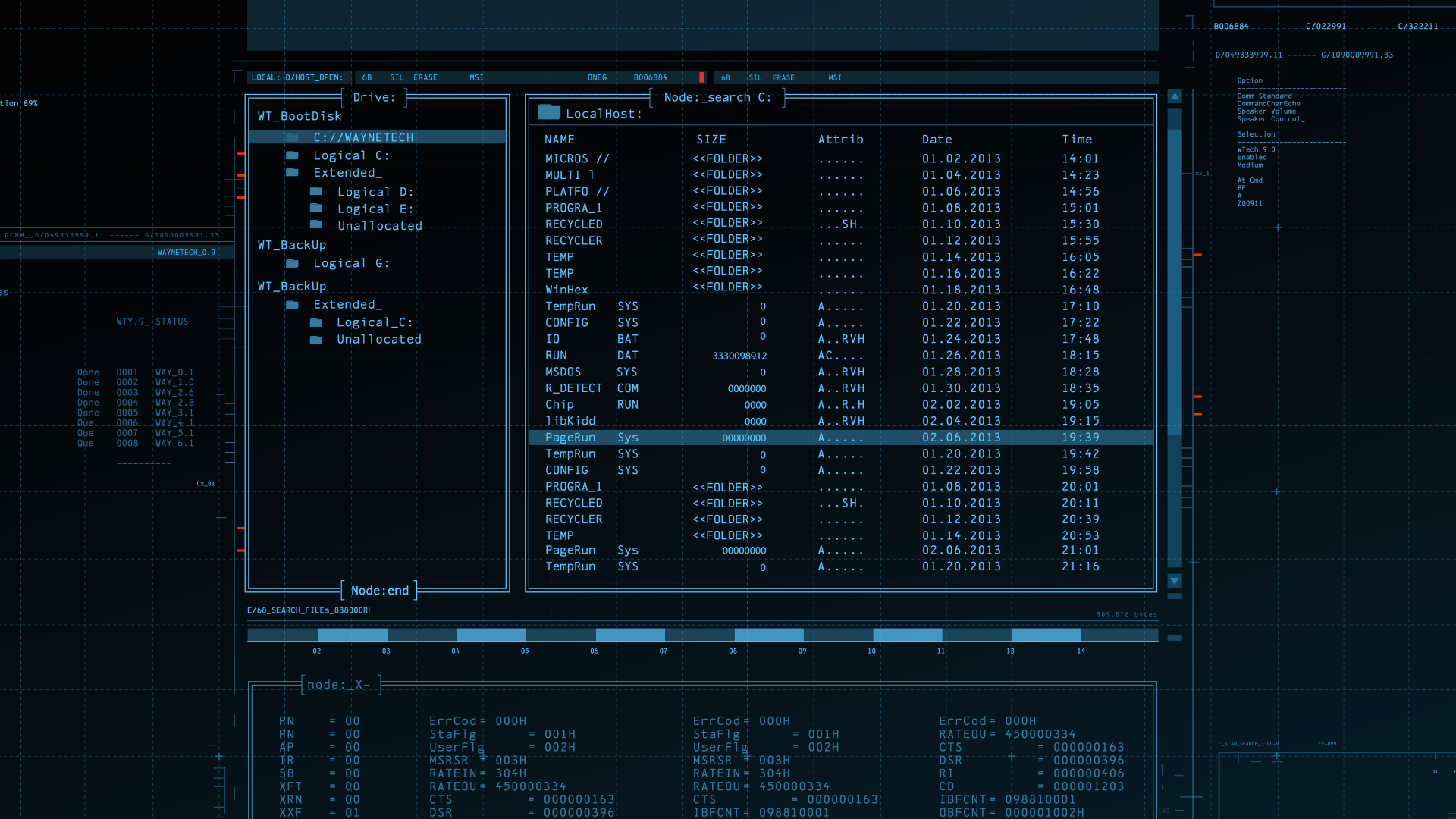The height and width of the screenshot is (819, 1456).
Task: Select the C://WAYNETECH tree entry
Action: (377, 137)
